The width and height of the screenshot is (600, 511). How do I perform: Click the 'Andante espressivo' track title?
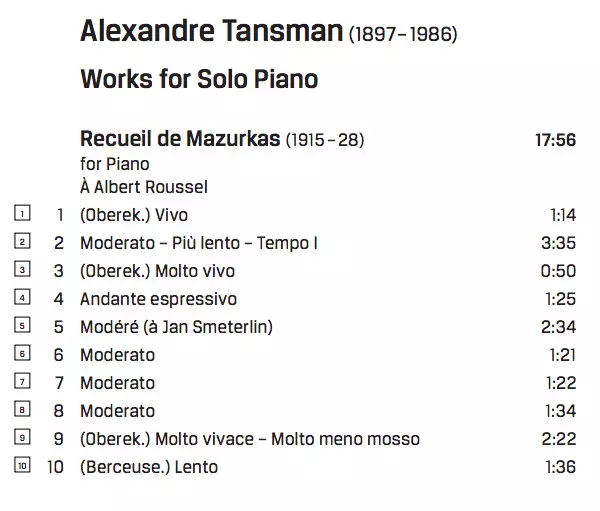point(158,299)
